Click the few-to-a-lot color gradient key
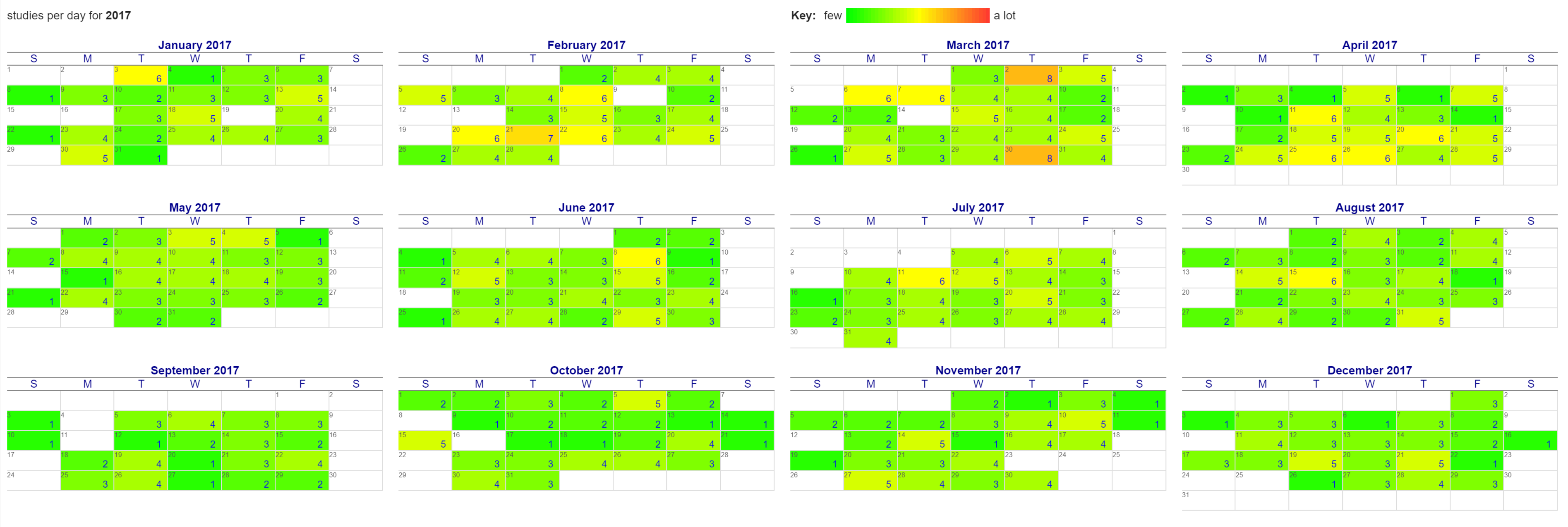The width and height of the screenshot is (1568, 527). pos(917,15)
